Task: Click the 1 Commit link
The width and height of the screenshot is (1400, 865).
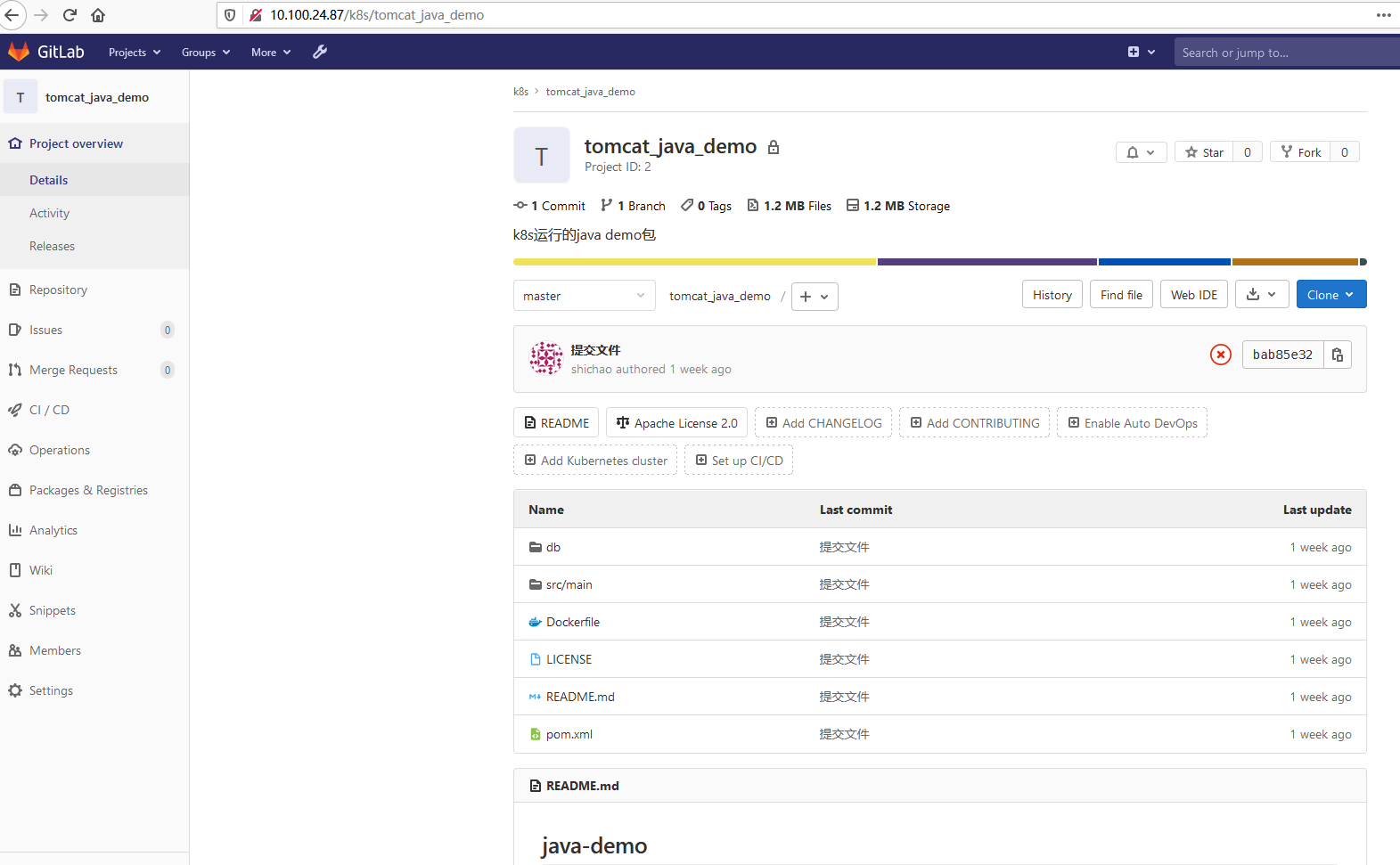Action: pos(549,206)
